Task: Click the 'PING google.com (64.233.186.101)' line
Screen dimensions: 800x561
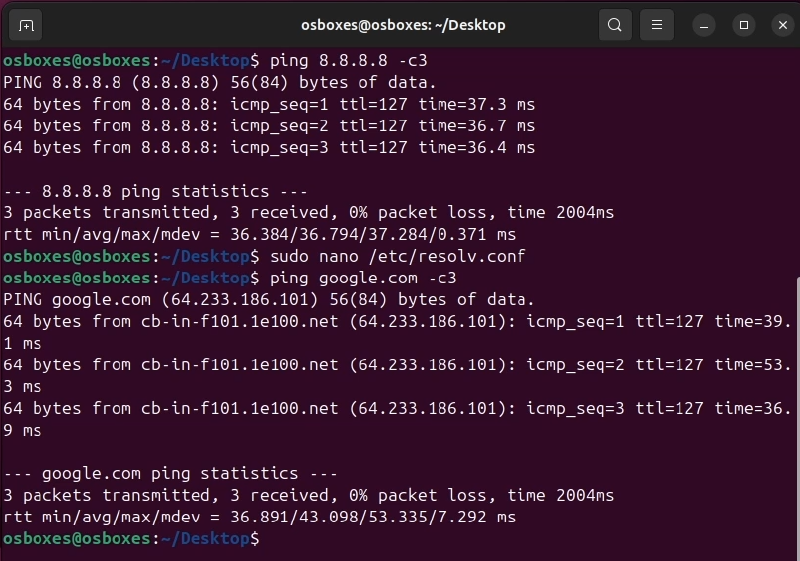Action: (269, 300)
